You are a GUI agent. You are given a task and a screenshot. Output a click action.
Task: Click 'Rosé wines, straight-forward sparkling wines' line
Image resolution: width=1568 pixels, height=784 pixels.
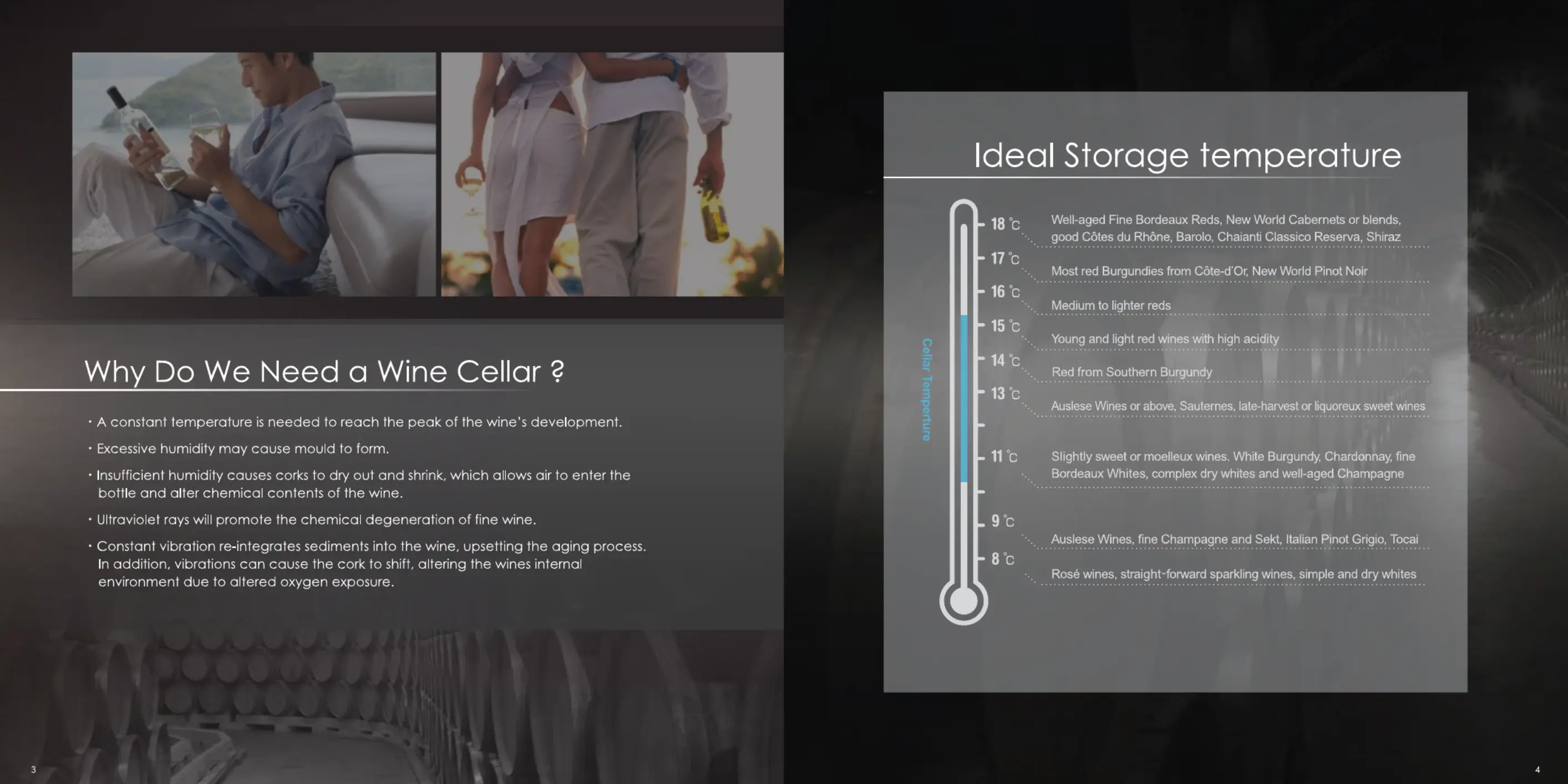(x=1234, y=574)
